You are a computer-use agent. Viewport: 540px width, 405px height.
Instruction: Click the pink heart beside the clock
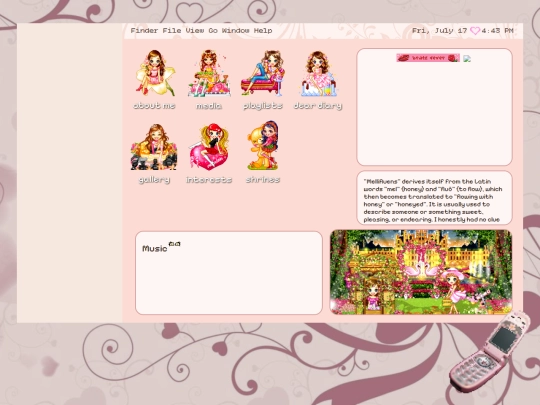(x=475, y=31)
